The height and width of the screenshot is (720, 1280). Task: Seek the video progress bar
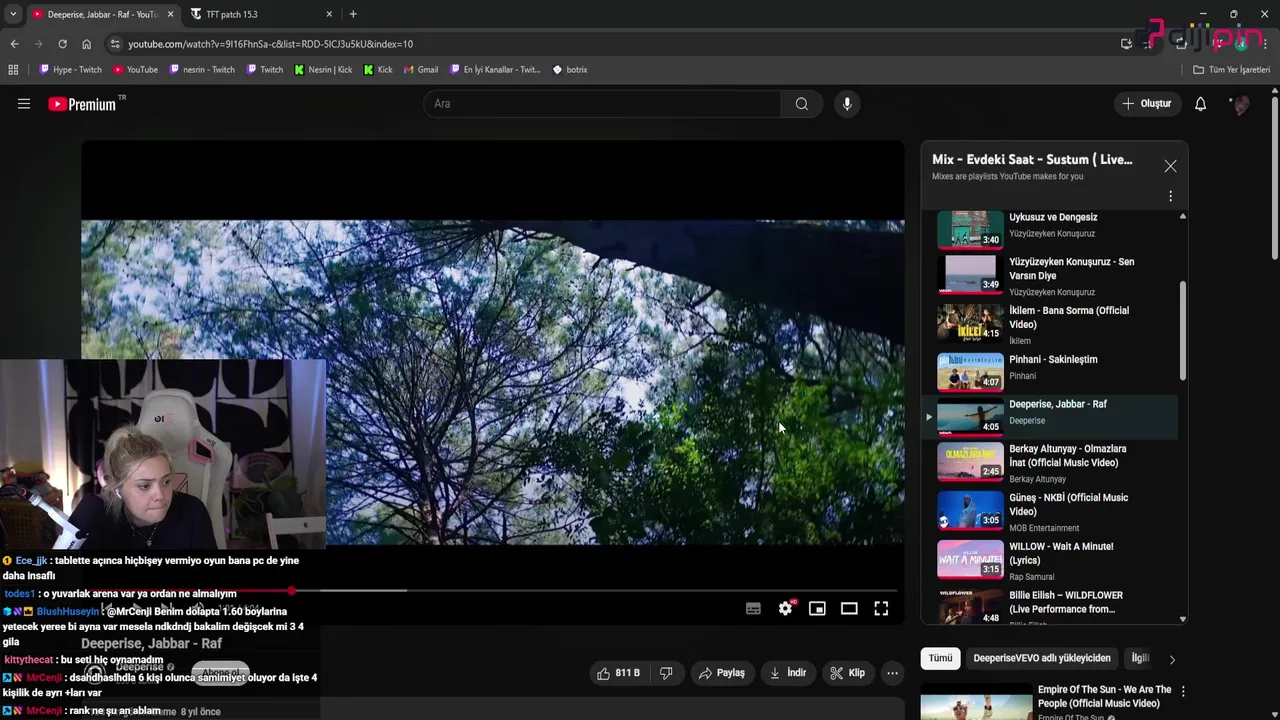click(x=492, y=591)
